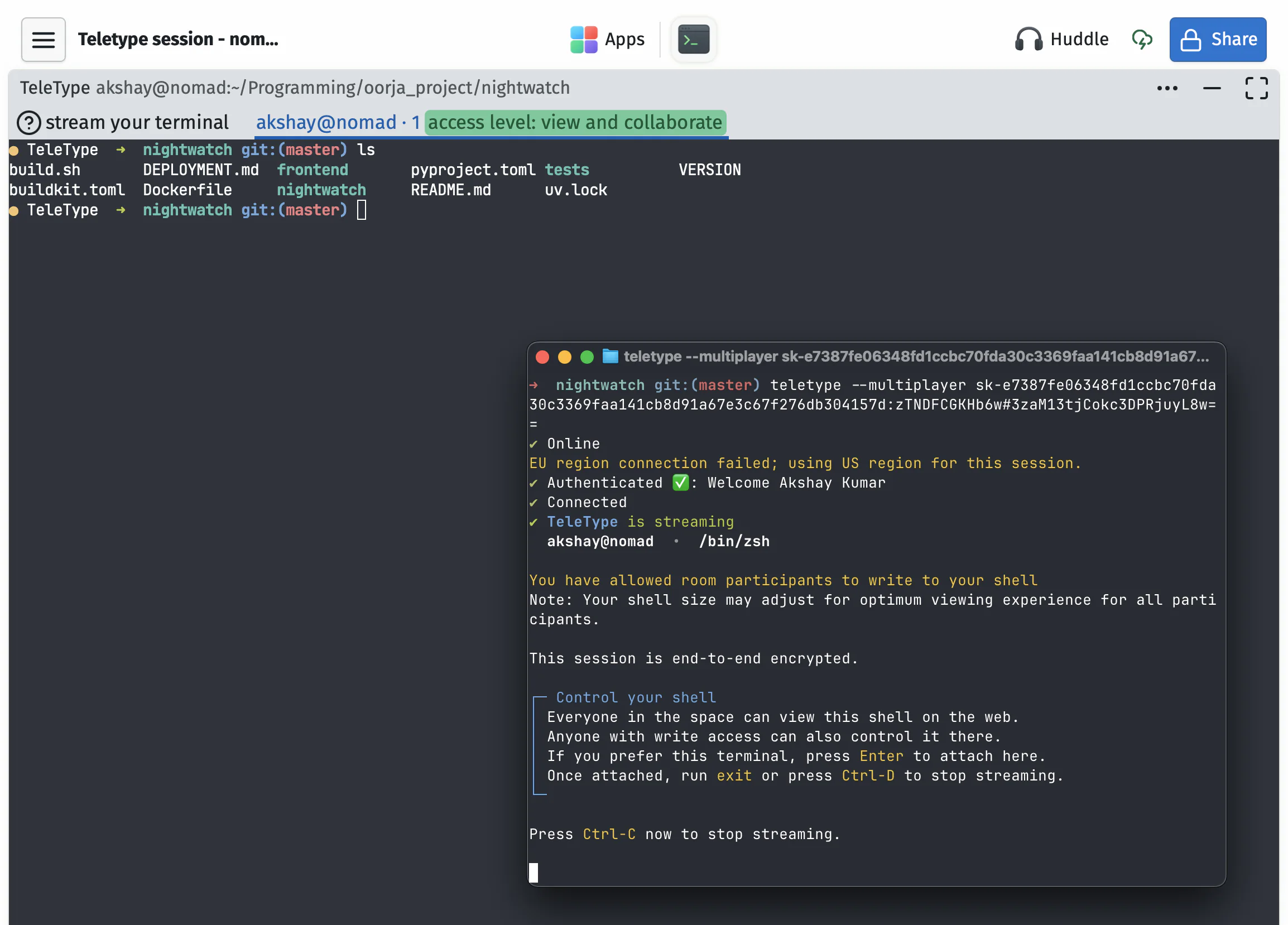Click 'uv.lock' in the ls output
Viewport: 1288px width, 925px height.
pyautogui.click(x=575, y=190)
